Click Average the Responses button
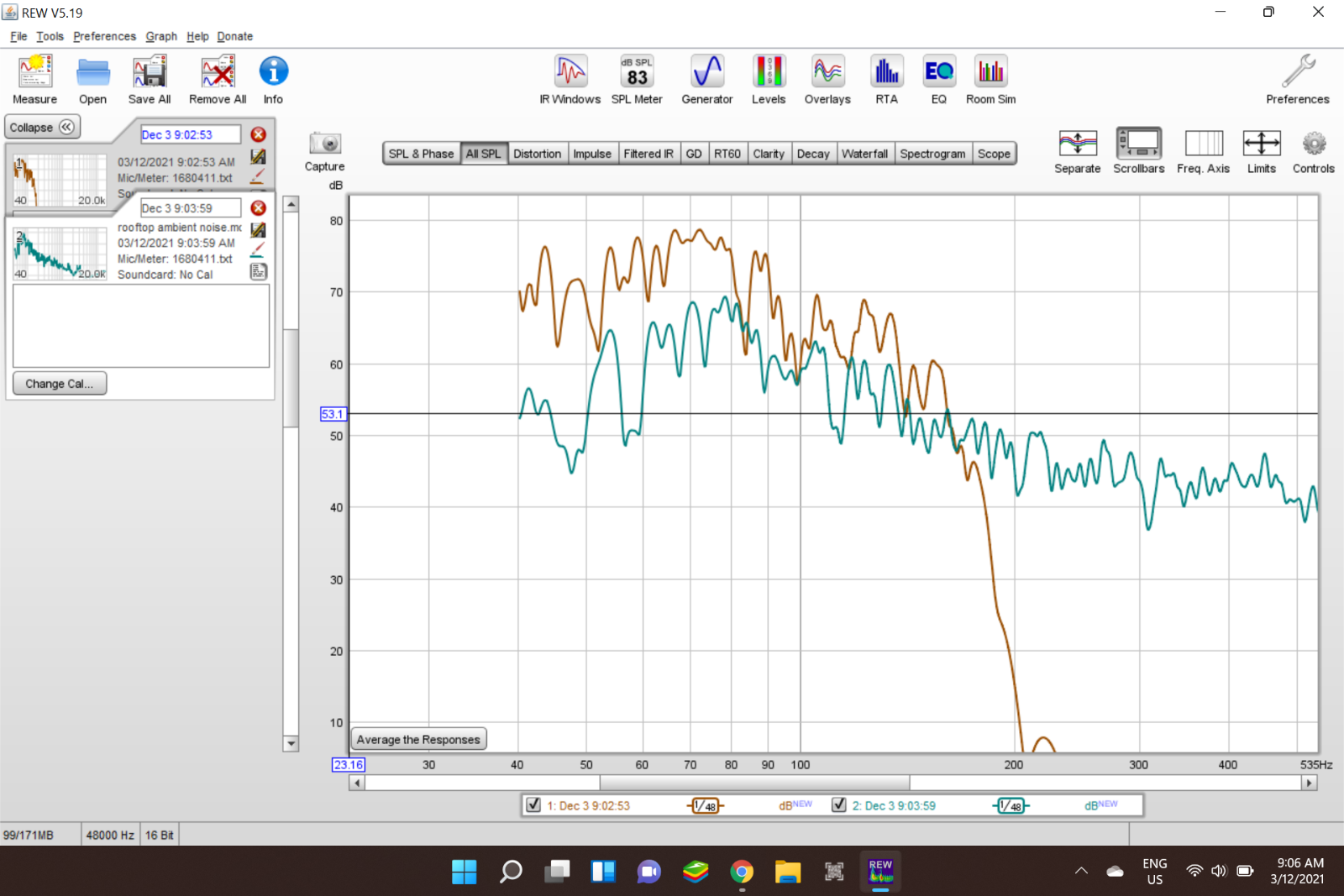The width and height of the screenshot is (1344, 896). coord(418,739)
